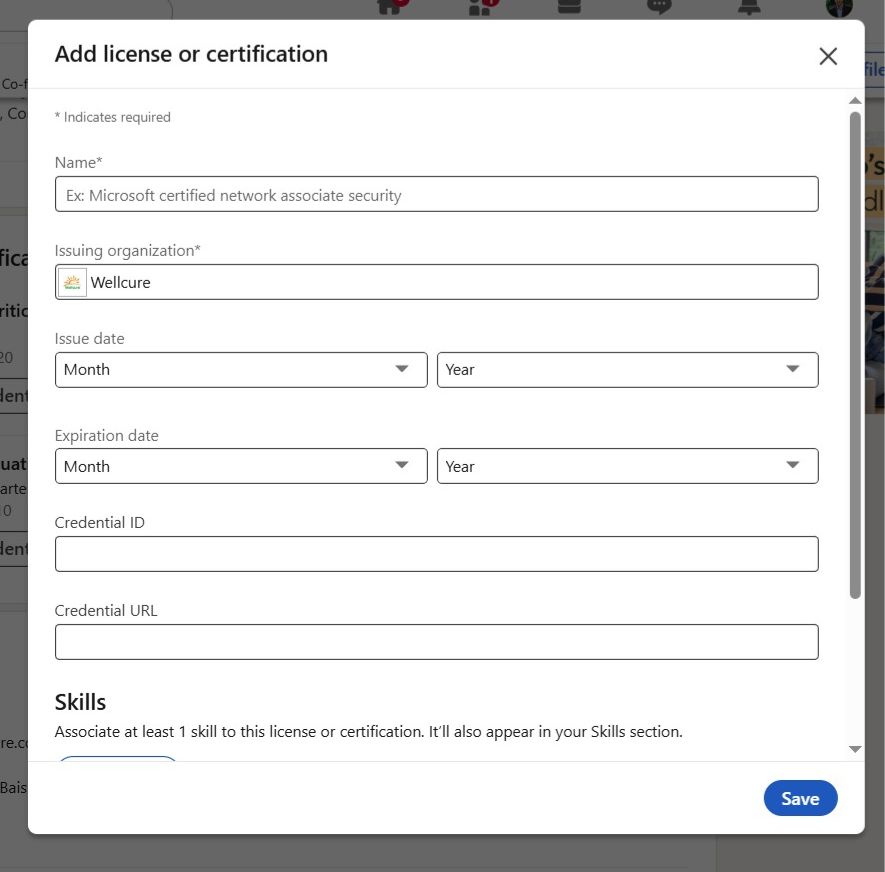Click the scrollbar up arrow

point(855,101)
